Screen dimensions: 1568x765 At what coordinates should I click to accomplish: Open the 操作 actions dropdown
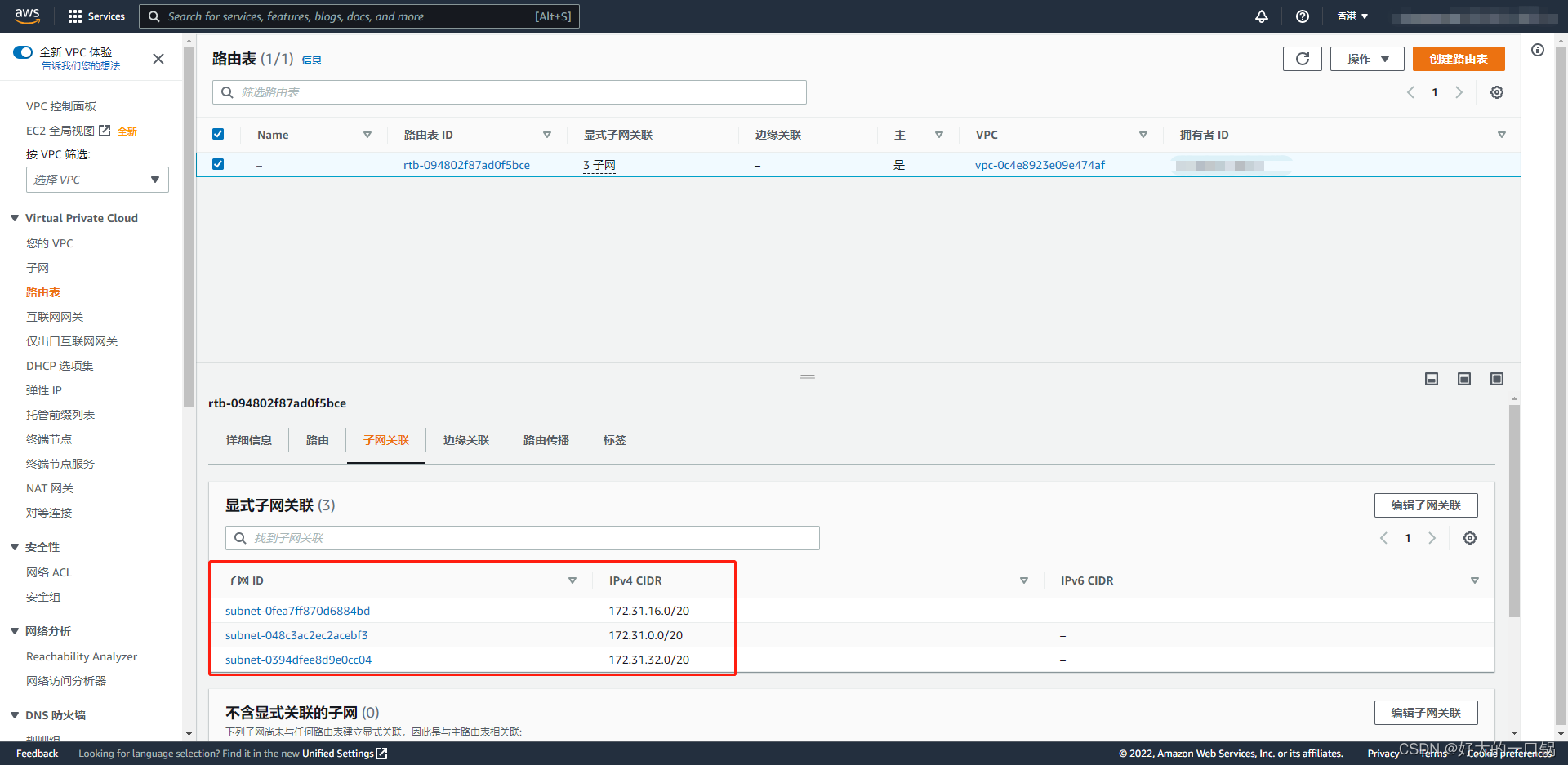[1366, 59]
